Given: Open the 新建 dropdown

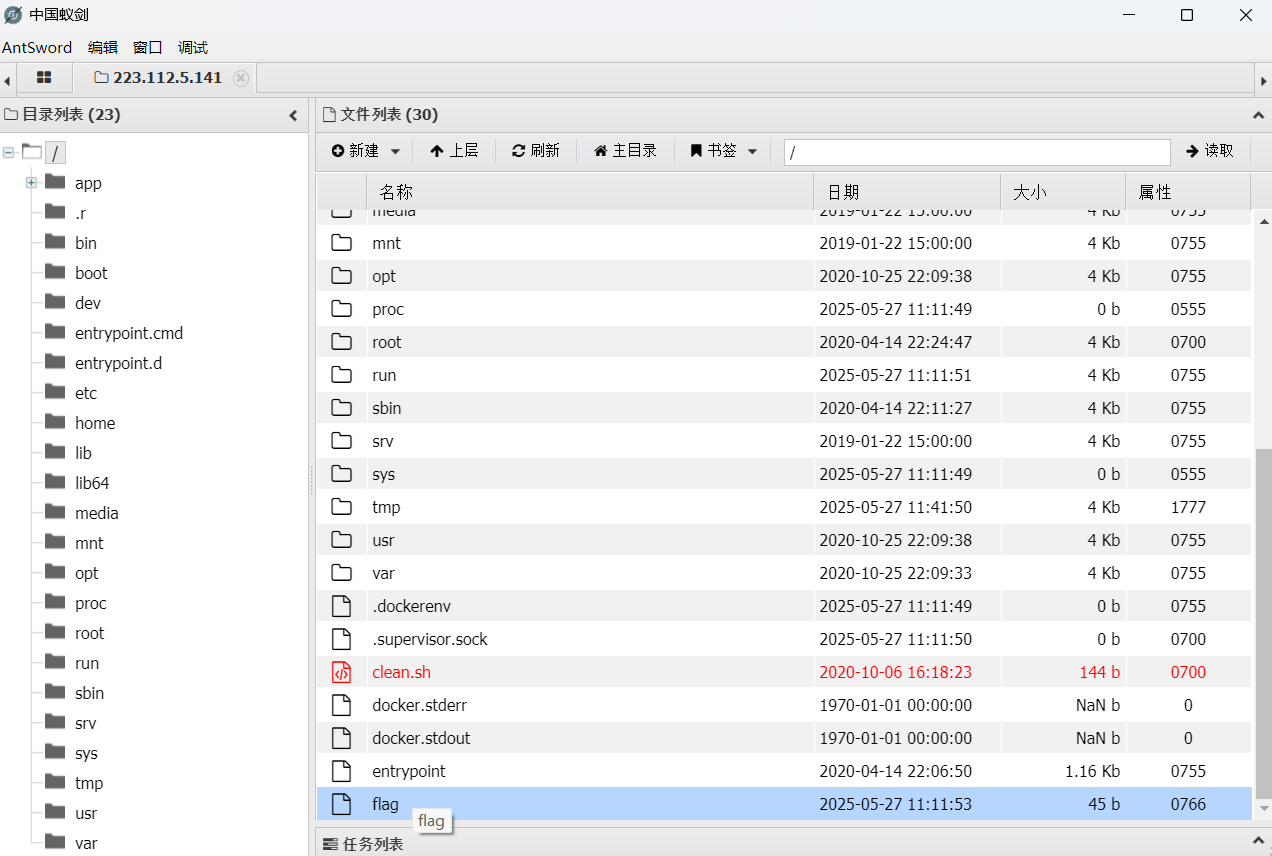Looking at the screenshot, I should point(366,151).
